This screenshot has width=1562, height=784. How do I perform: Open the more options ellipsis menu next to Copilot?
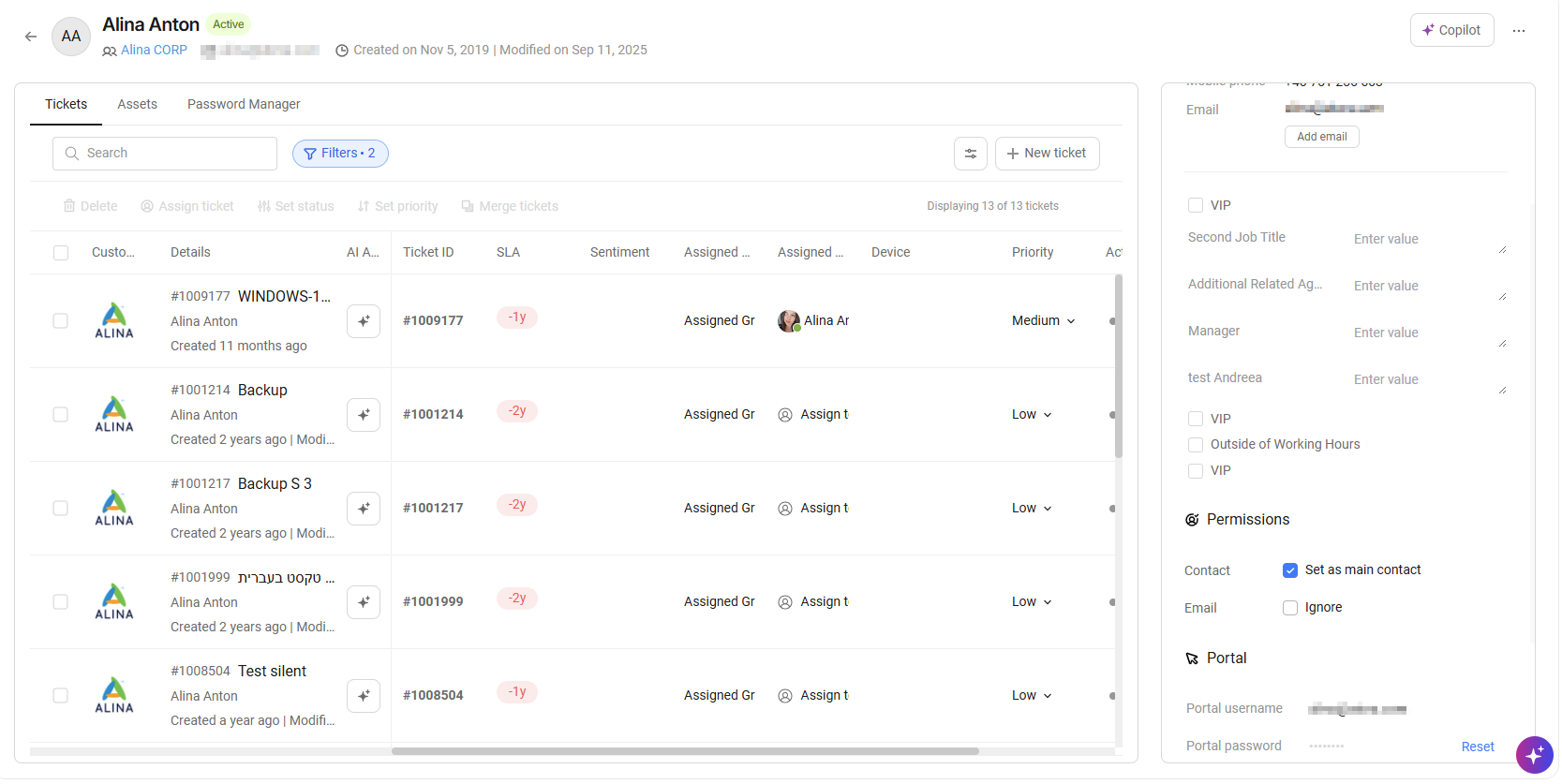point(1518,31)
